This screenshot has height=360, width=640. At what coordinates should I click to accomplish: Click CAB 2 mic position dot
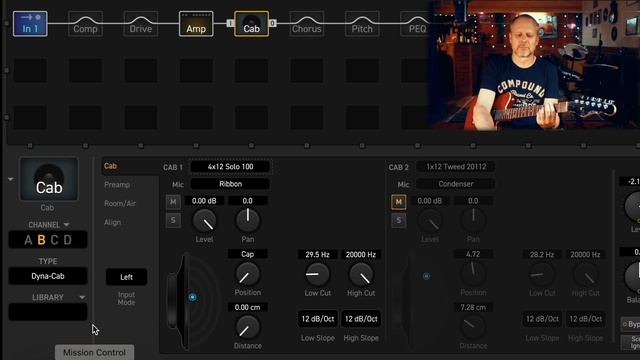click(x=426, y=276)
